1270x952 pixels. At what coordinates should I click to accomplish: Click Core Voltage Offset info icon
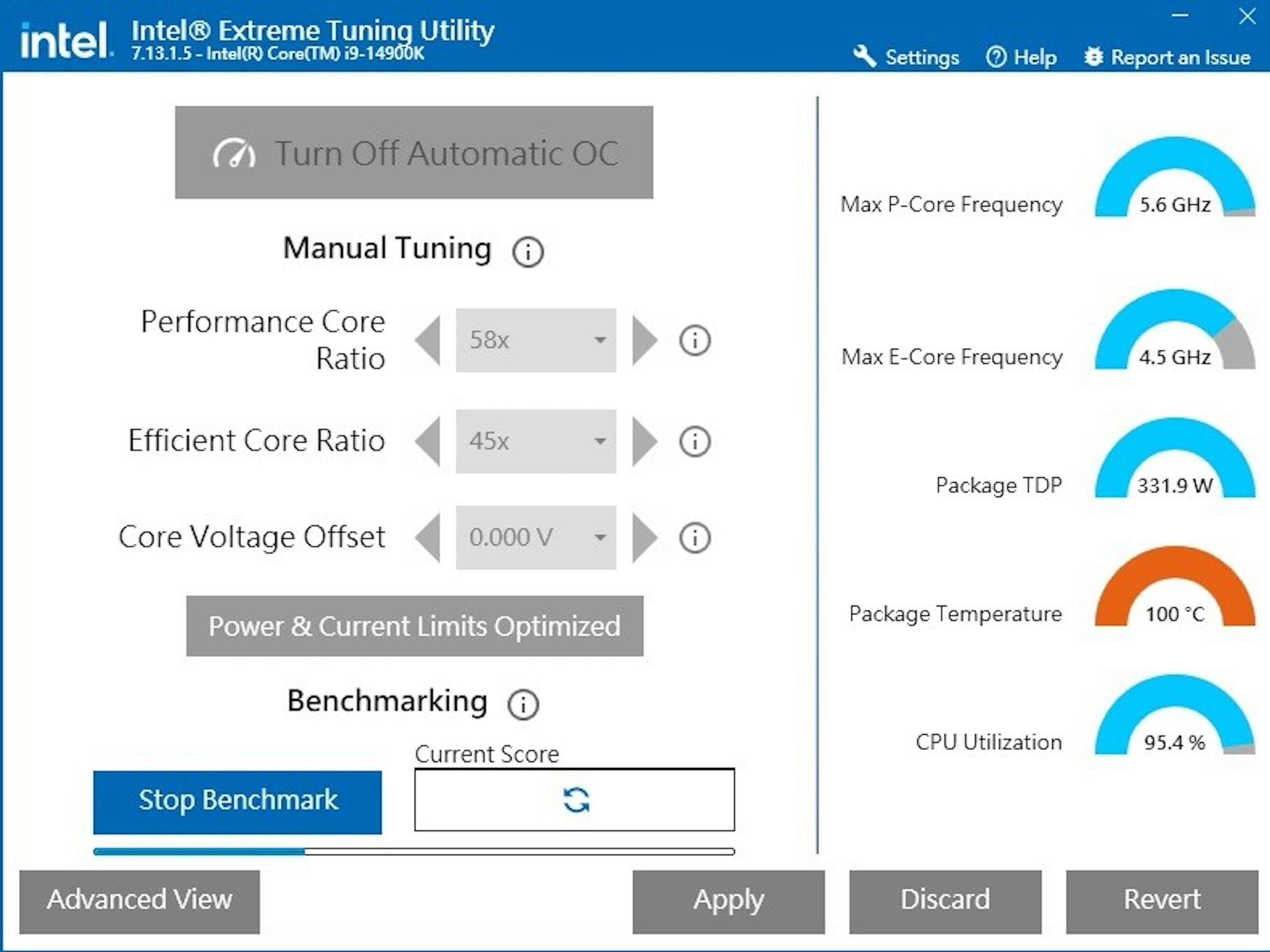[x=695, y=538]
